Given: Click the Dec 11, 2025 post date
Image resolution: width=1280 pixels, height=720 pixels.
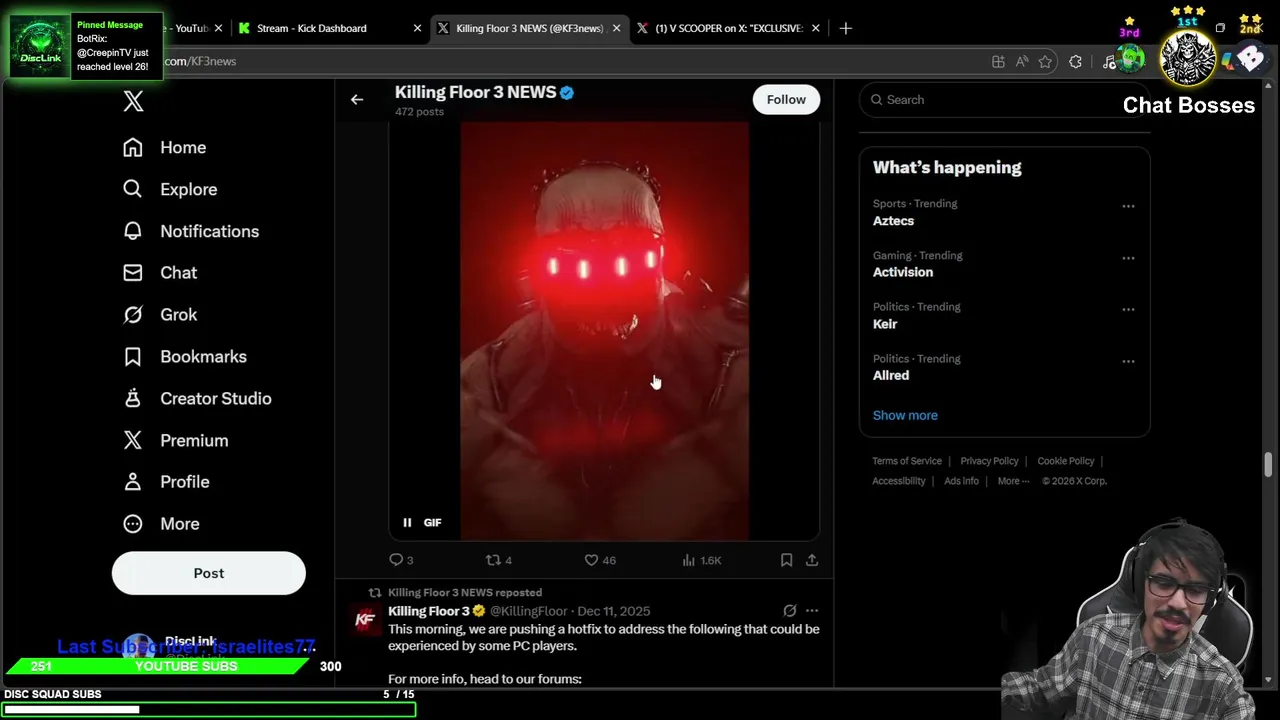Looking at the screenshot, I should pos(614,611).
